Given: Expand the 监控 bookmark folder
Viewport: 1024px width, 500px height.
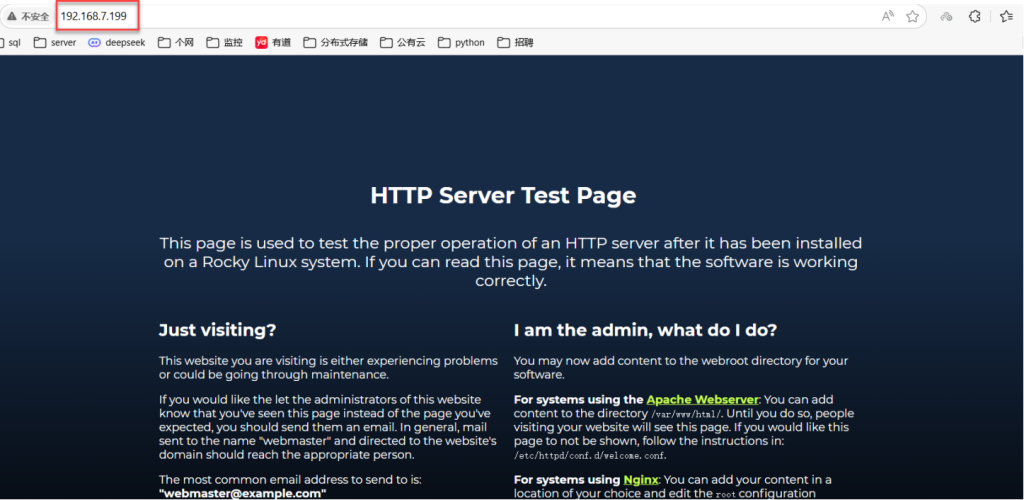Looking at the screenshot, I should [224, 43].
